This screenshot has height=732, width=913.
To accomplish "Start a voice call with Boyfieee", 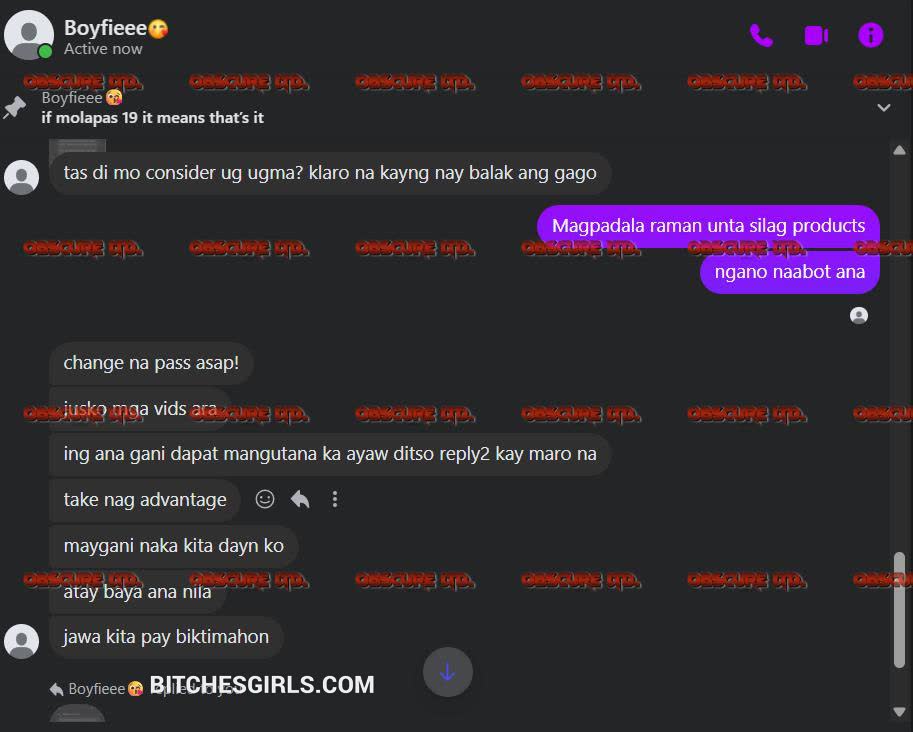I will click(x=761, y=36).
